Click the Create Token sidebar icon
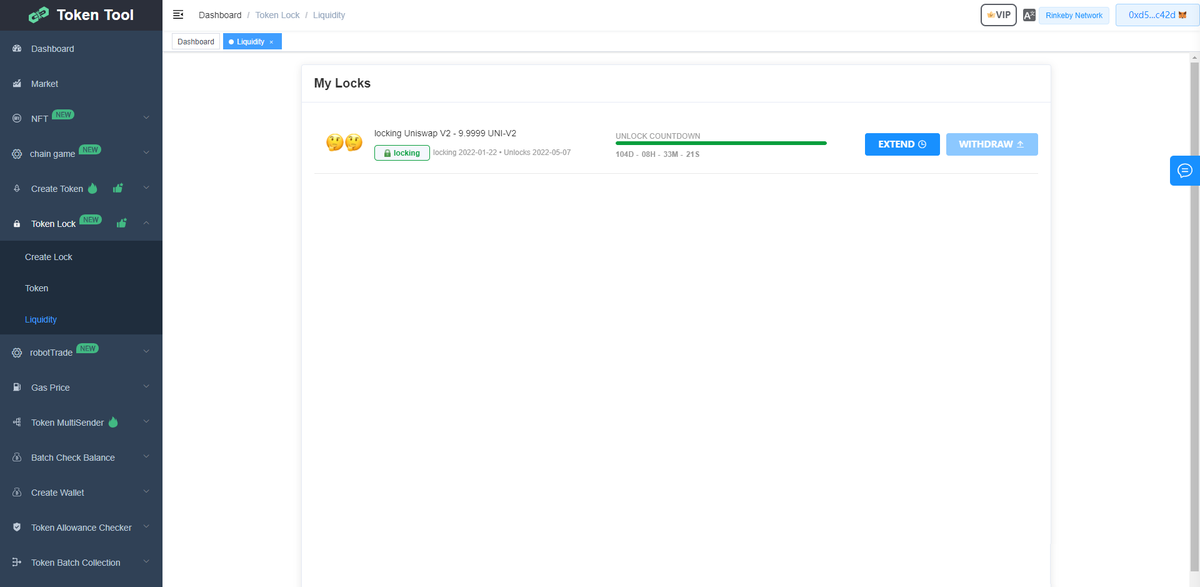Screen dimensions: 1200x587 coord(17,189)
